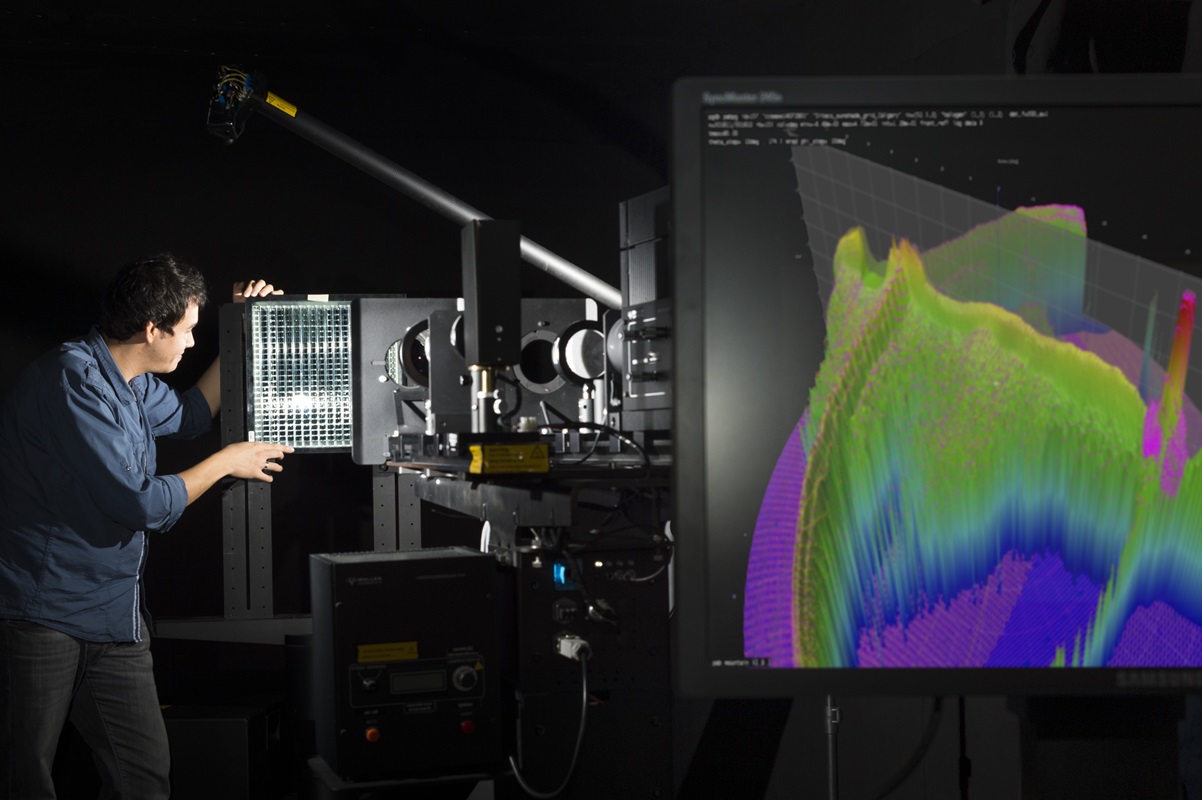Click the yellow laser warning sticker on the rail
The height and width of the screenshot is (800, 1202).
click(x=509, y=458)
